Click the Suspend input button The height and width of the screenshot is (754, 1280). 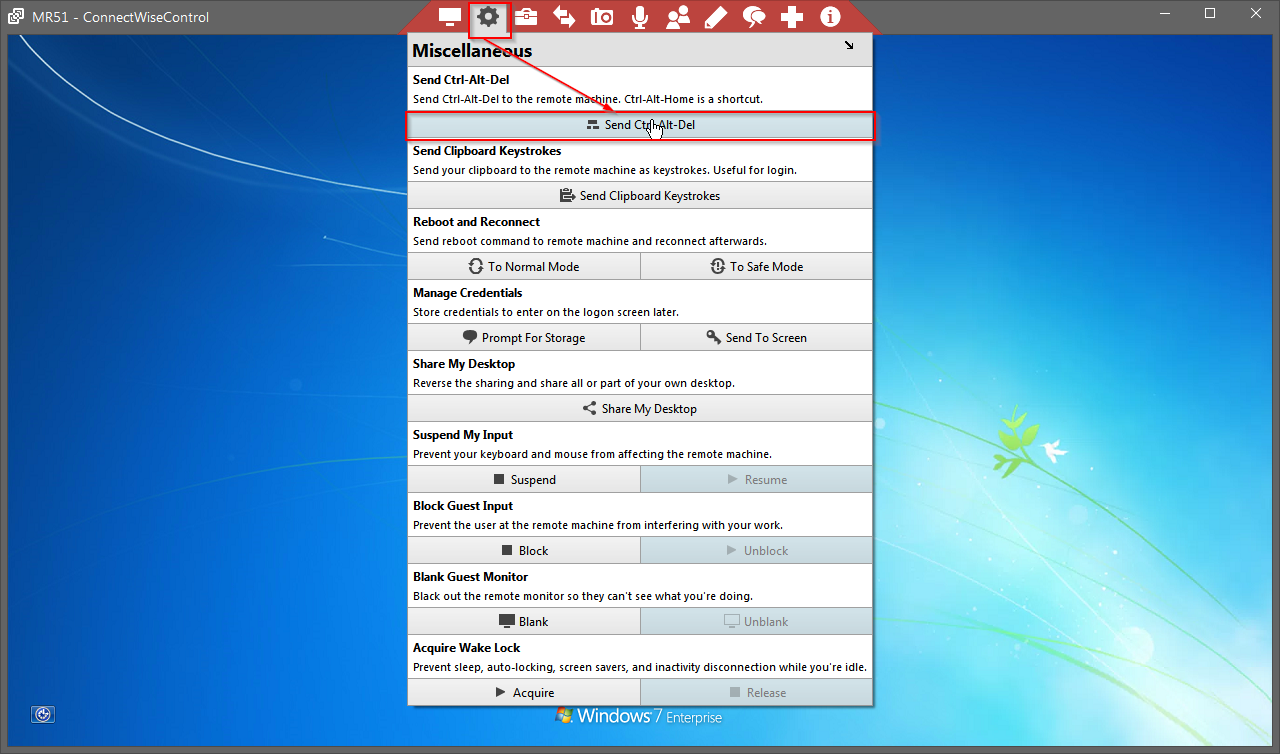tap(524, 480)
